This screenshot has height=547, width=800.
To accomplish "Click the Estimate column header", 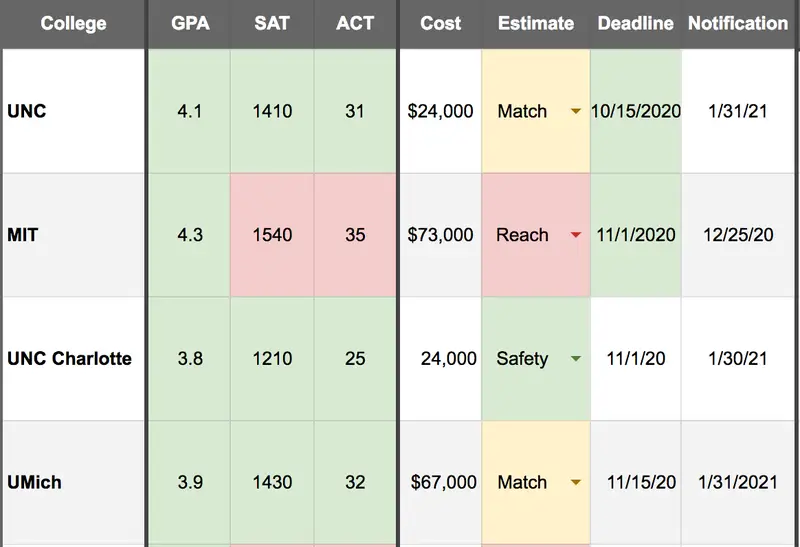I will (536, 23).
